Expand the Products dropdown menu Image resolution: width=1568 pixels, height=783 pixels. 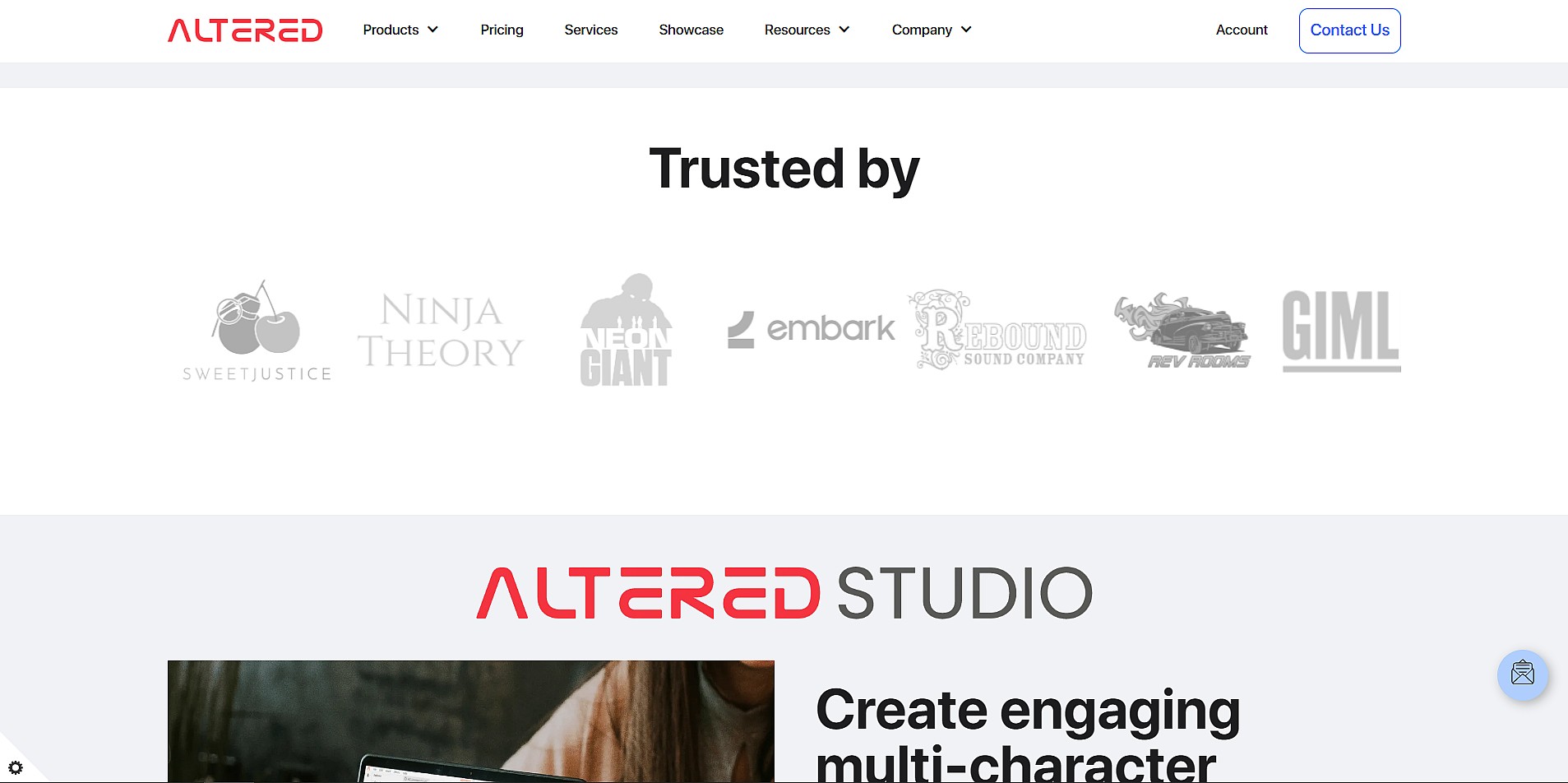(400, 30)
